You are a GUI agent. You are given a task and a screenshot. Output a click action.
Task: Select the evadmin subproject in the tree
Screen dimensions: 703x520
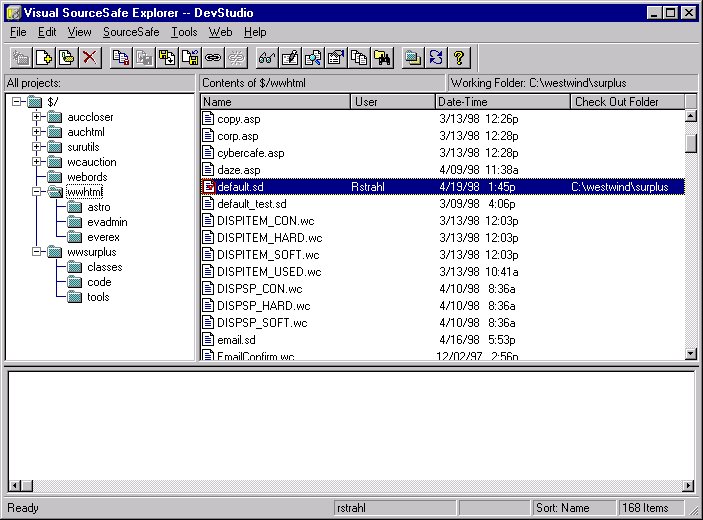tap(107, 222)
